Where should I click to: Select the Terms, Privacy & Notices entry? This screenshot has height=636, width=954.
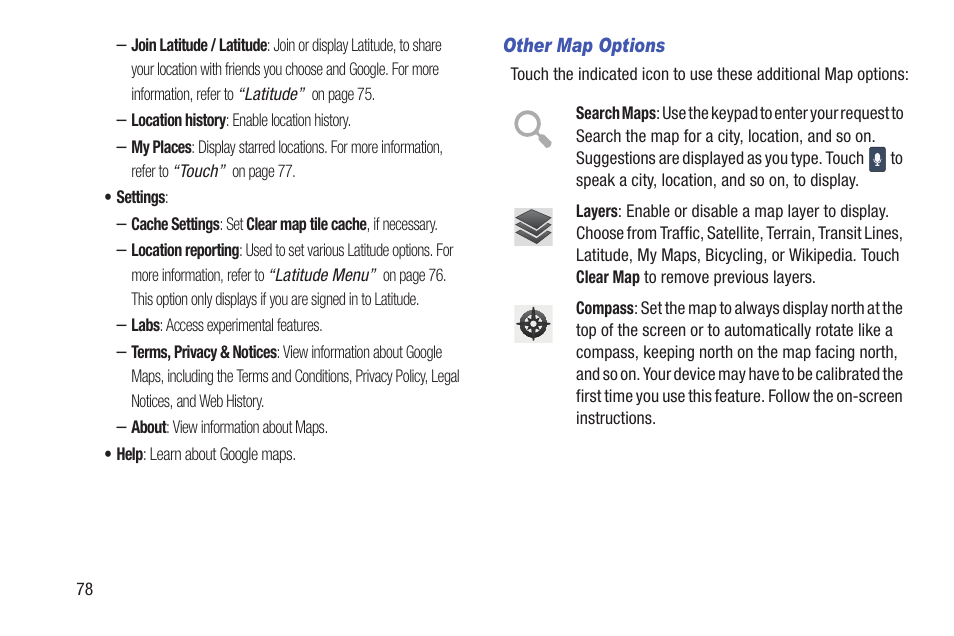click(204, 352)
